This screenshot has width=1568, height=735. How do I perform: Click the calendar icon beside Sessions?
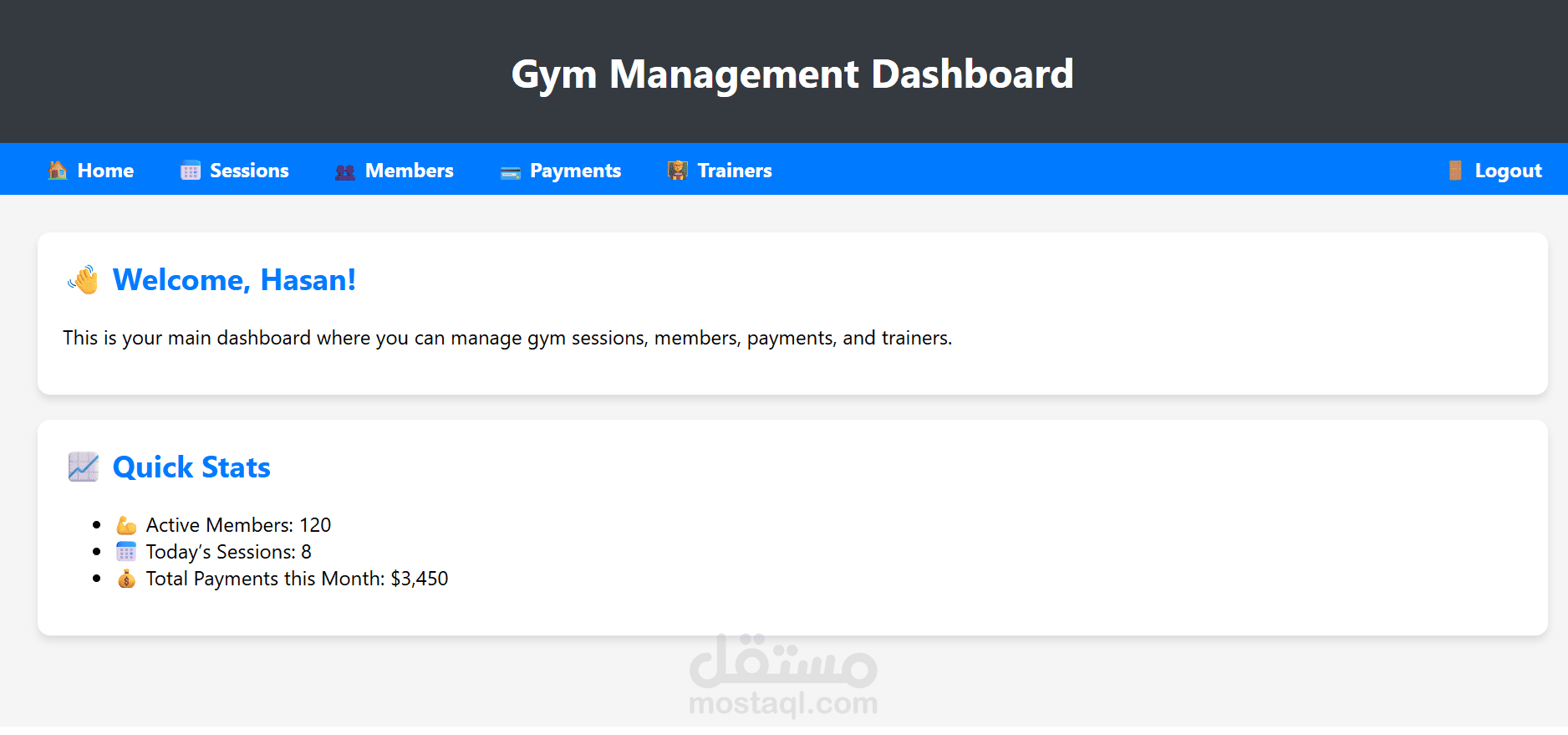point(191,171)
